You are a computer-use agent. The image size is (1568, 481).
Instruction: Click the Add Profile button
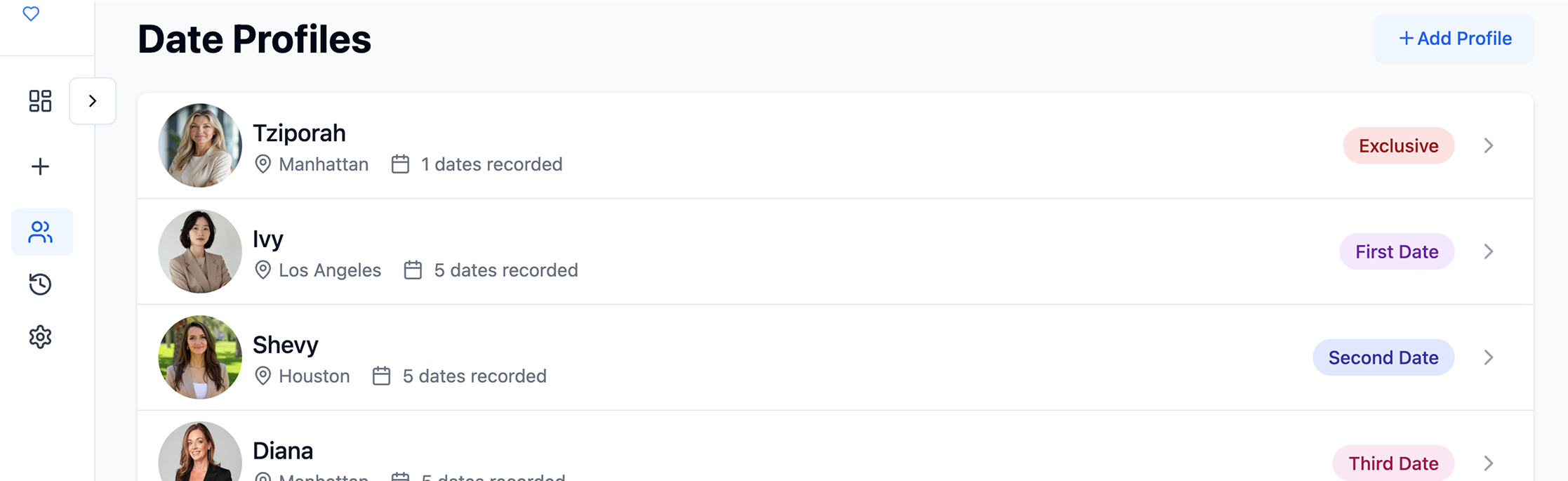click(1454, 39)
